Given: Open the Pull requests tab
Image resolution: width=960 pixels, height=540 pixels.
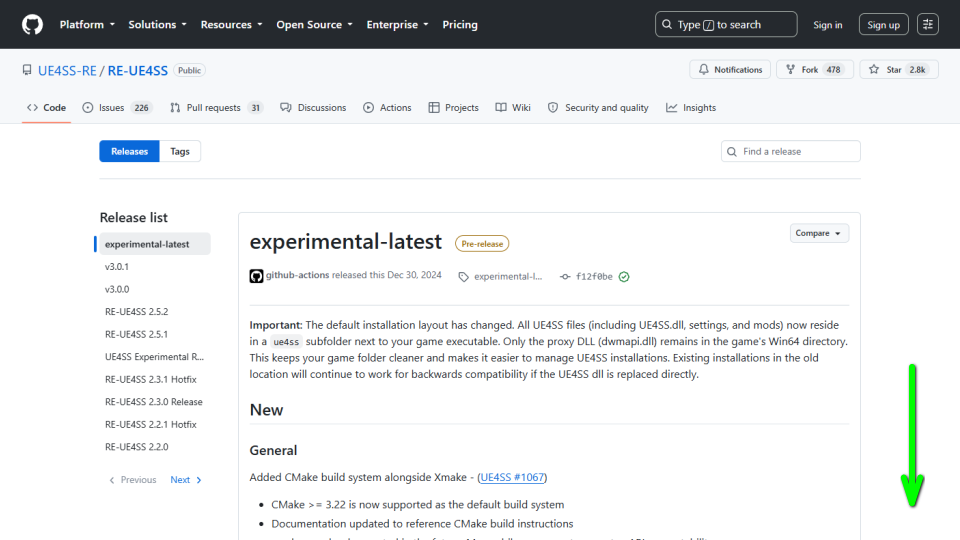Looking at the screenshot, I should pyautogui.click(x=216, y=108).
